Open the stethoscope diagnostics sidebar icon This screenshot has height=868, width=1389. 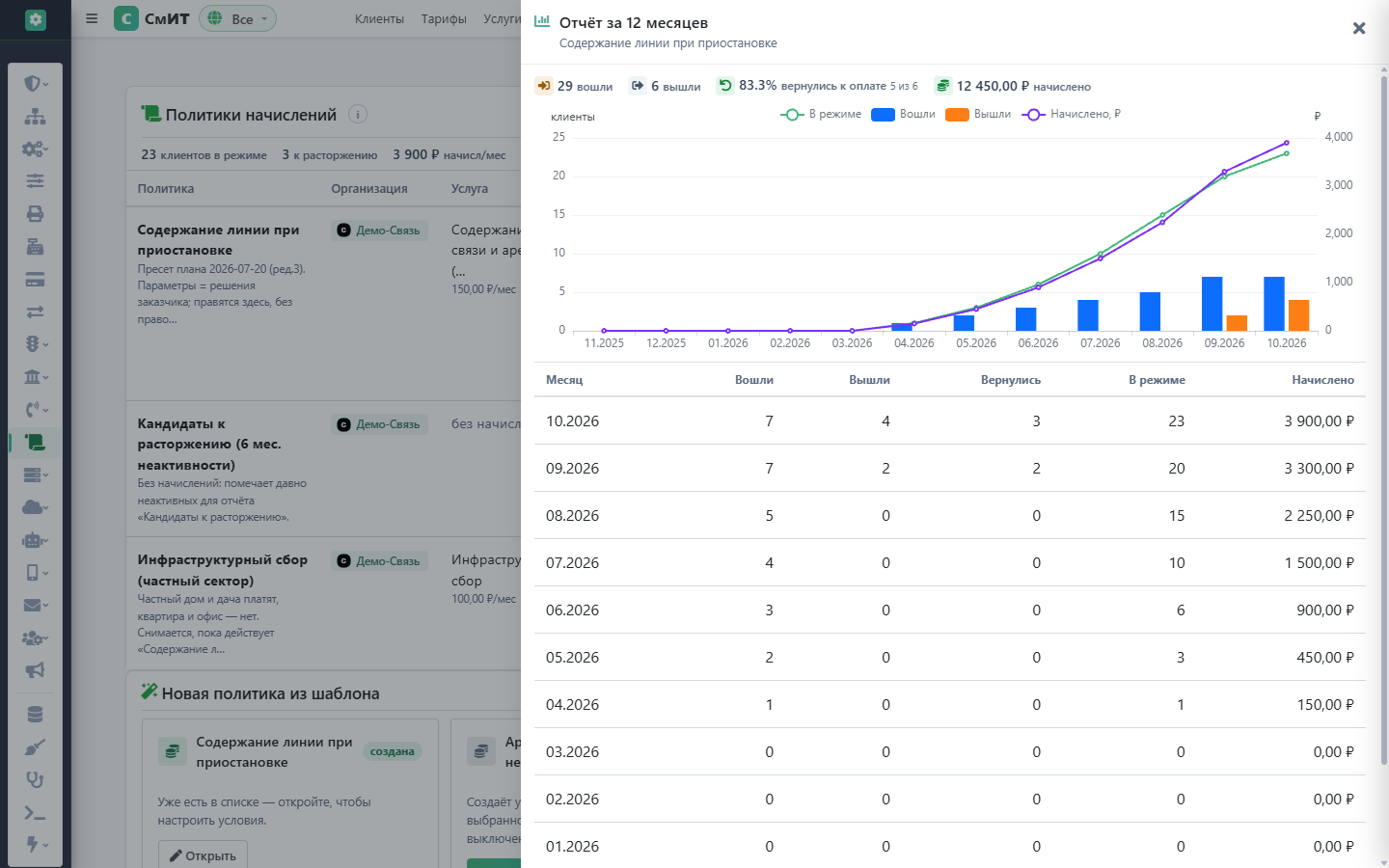pos(35,779)
